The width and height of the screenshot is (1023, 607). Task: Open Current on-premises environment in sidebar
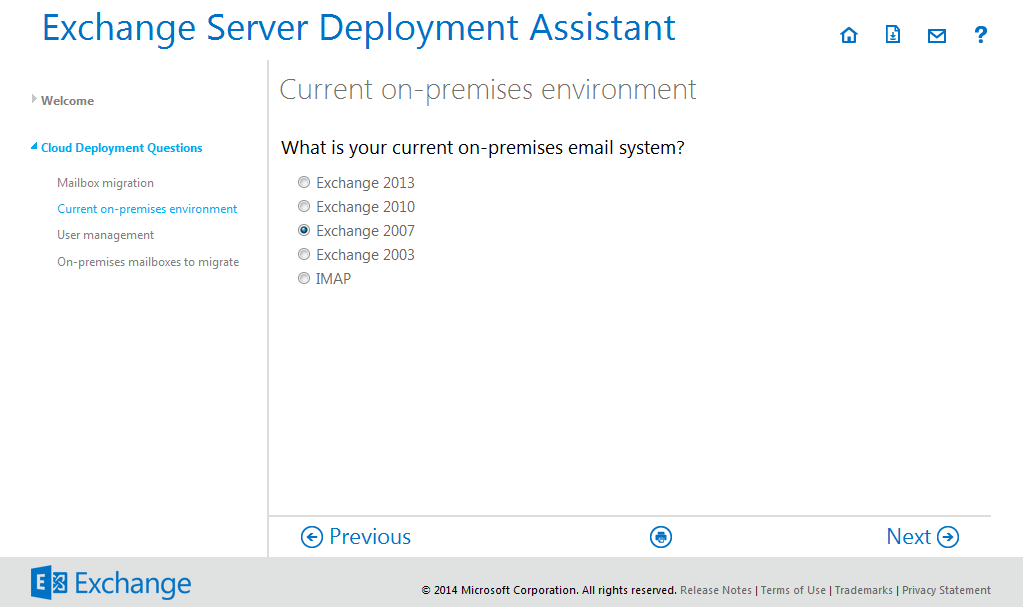point(147,209)
